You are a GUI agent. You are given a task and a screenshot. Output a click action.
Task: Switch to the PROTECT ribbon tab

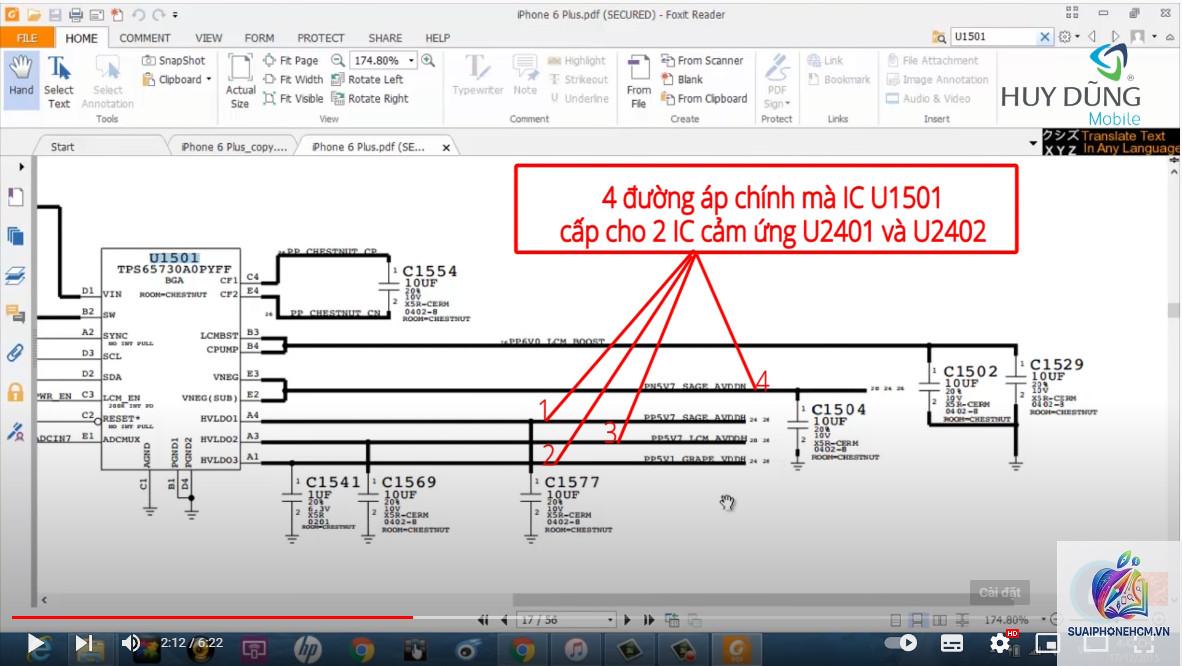pyautogui.click(x=320, y=38)
